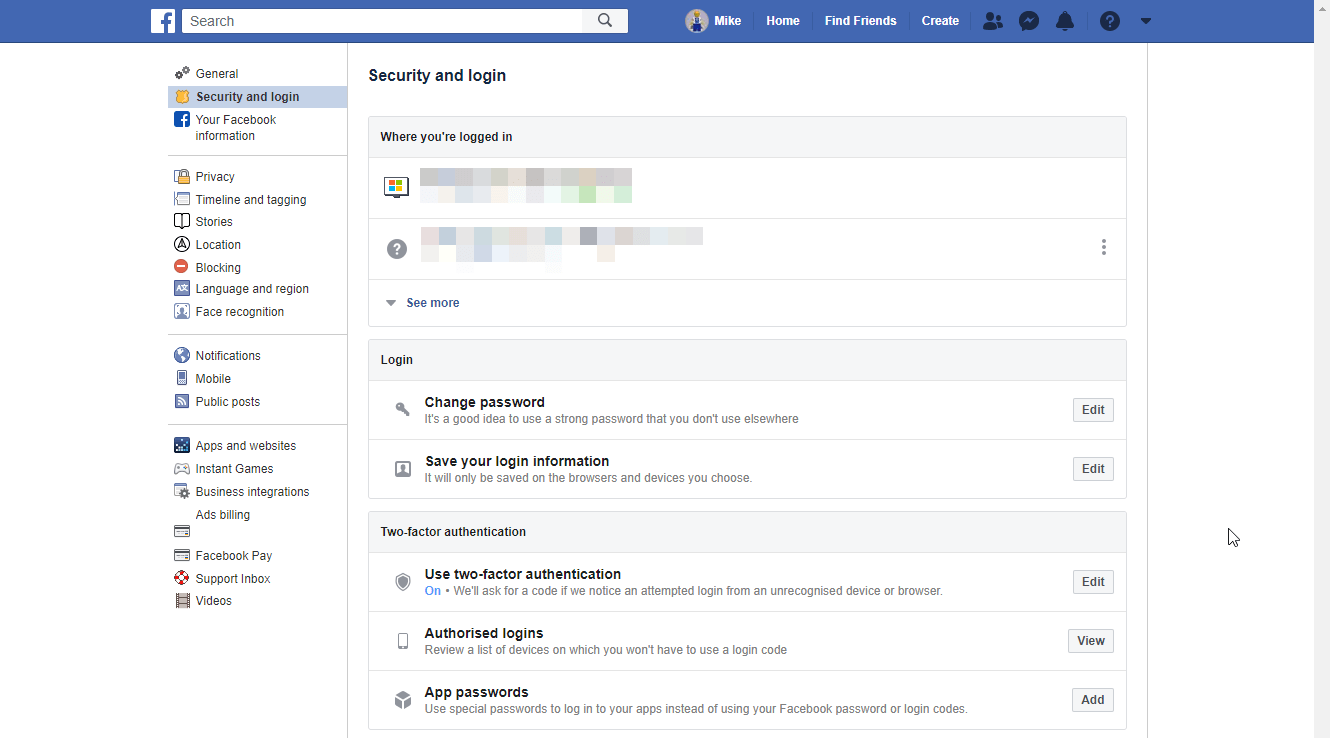Click the search magnifying glass button
The height and width of the screenshot is (738, 1330).
(x=605, y=21)
